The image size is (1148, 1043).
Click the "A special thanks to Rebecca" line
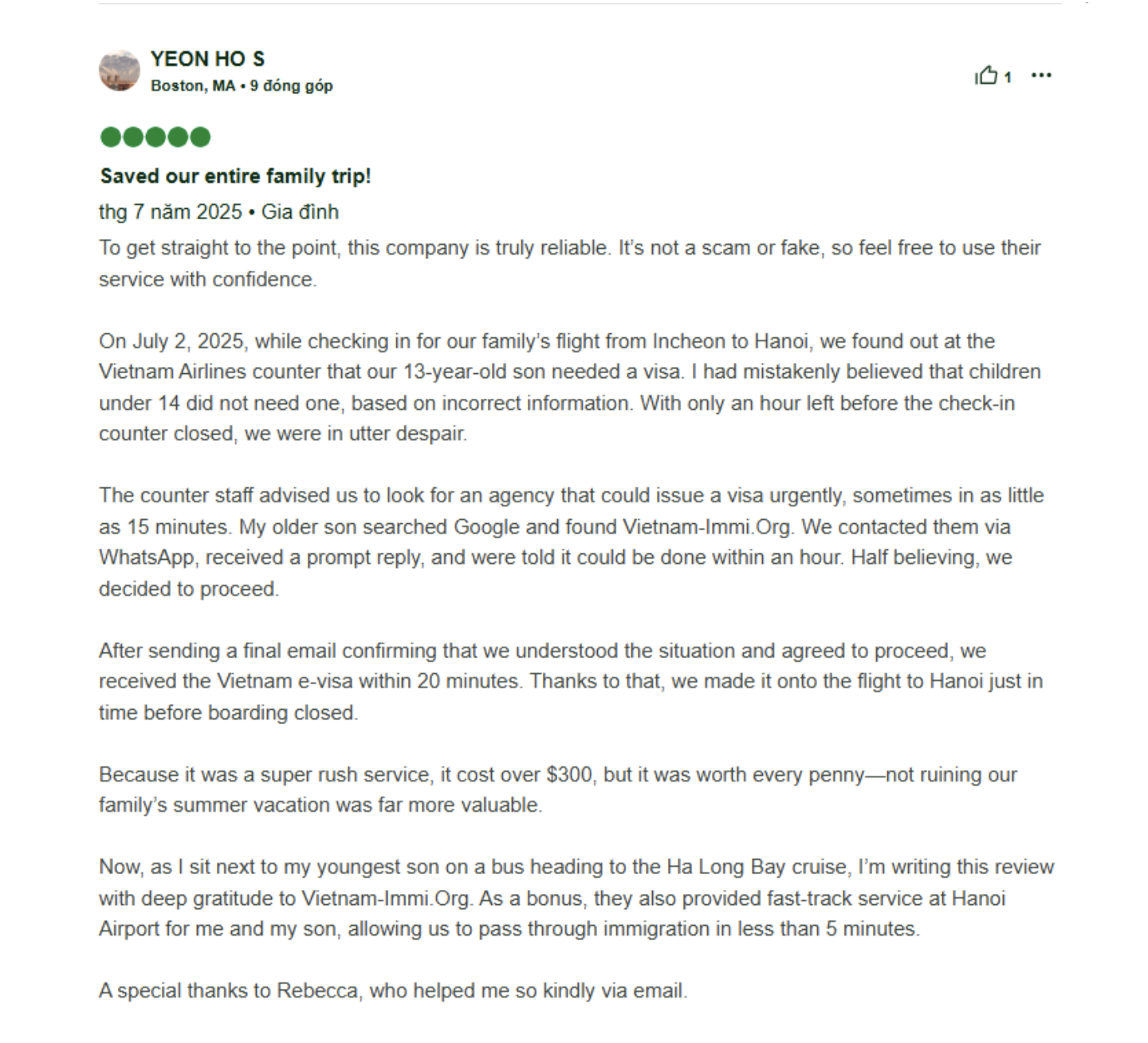[392, 991]
